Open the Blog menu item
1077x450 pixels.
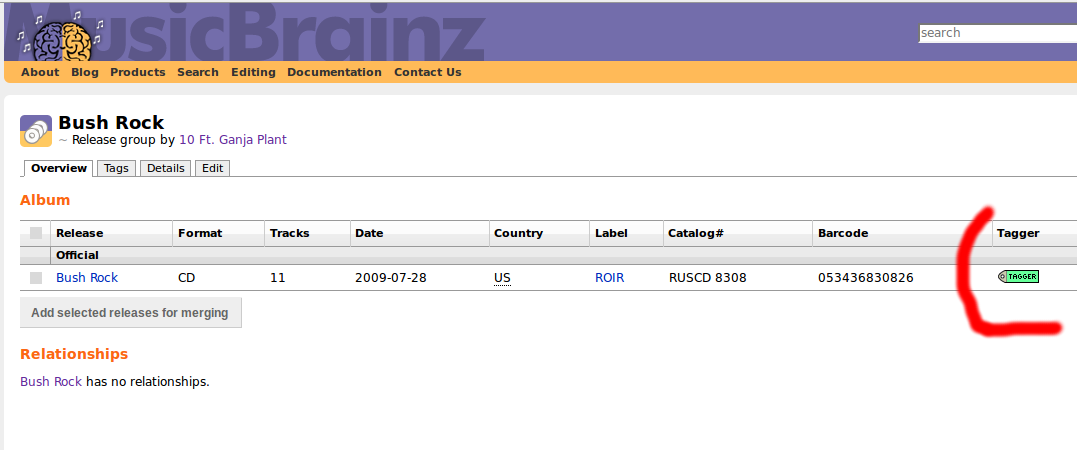84,72
